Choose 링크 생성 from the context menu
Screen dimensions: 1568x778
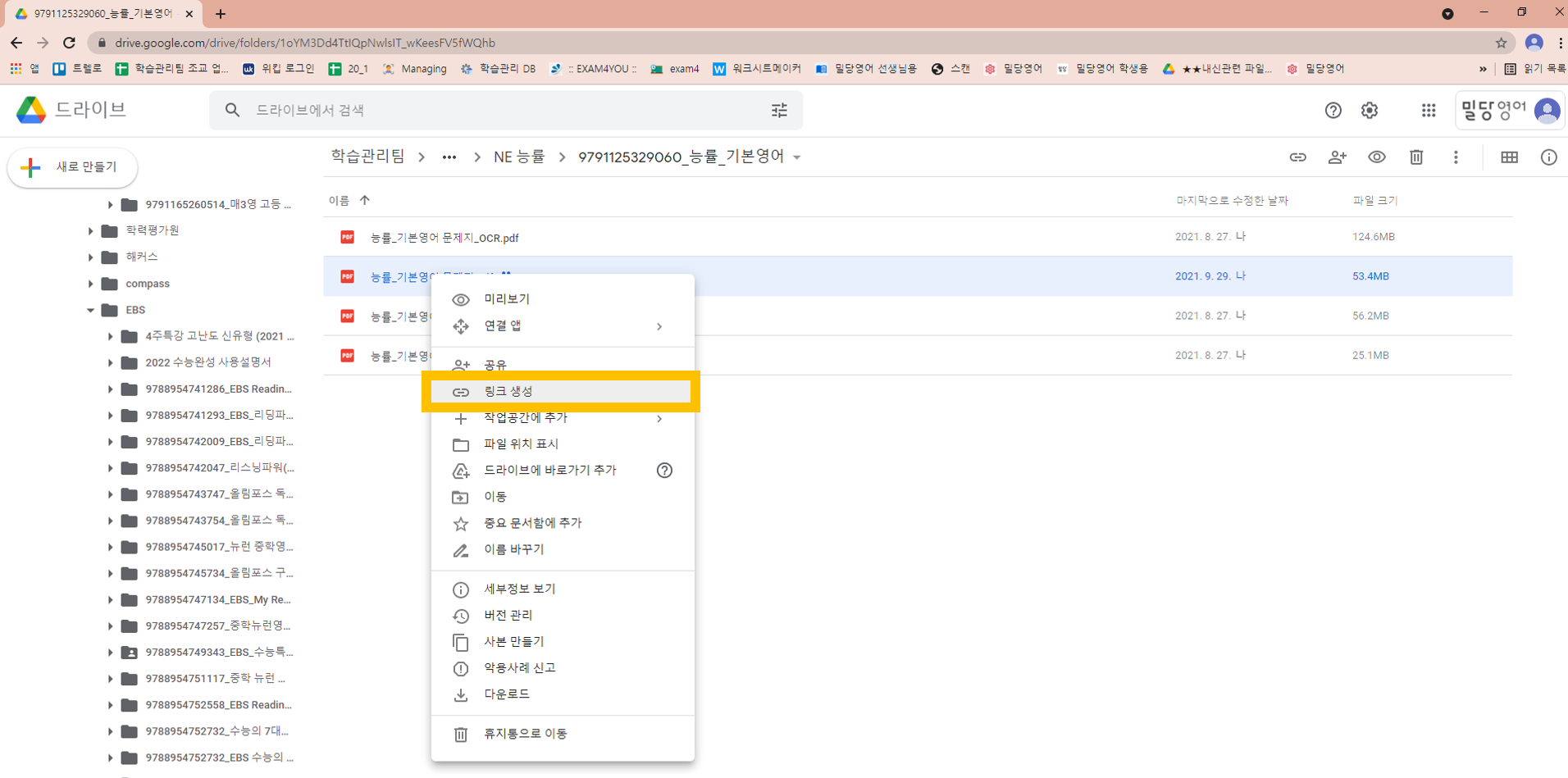(x=563, y=392)
